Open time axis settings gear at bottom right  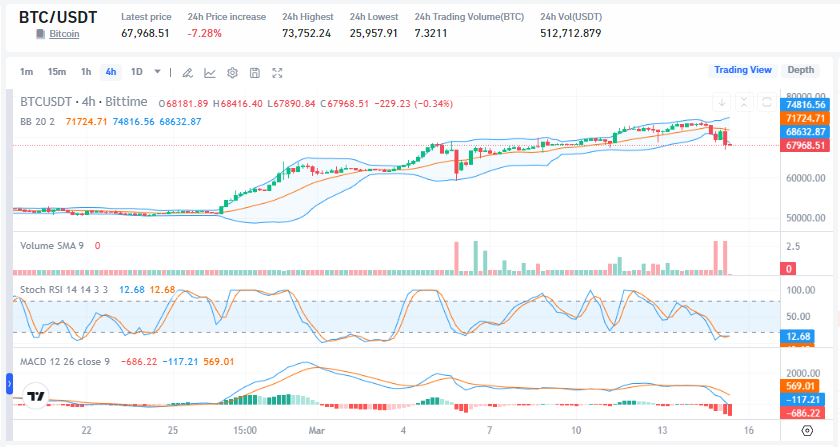[806, 430]
